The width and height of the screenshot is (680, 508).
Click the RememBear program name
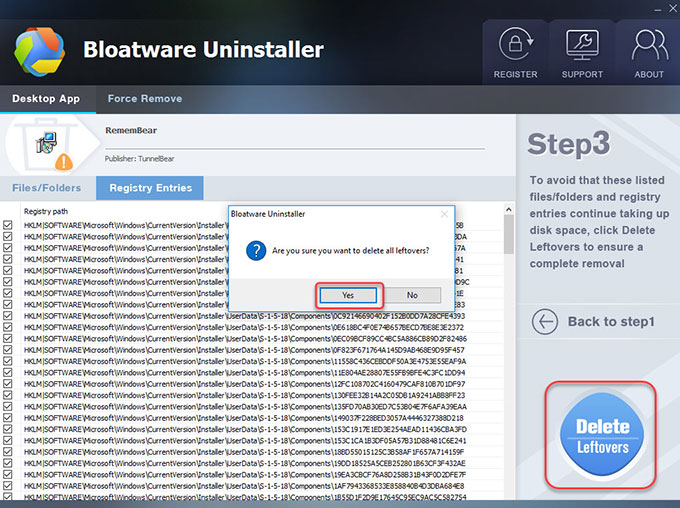pyautogui.click(x=131, y=130)
